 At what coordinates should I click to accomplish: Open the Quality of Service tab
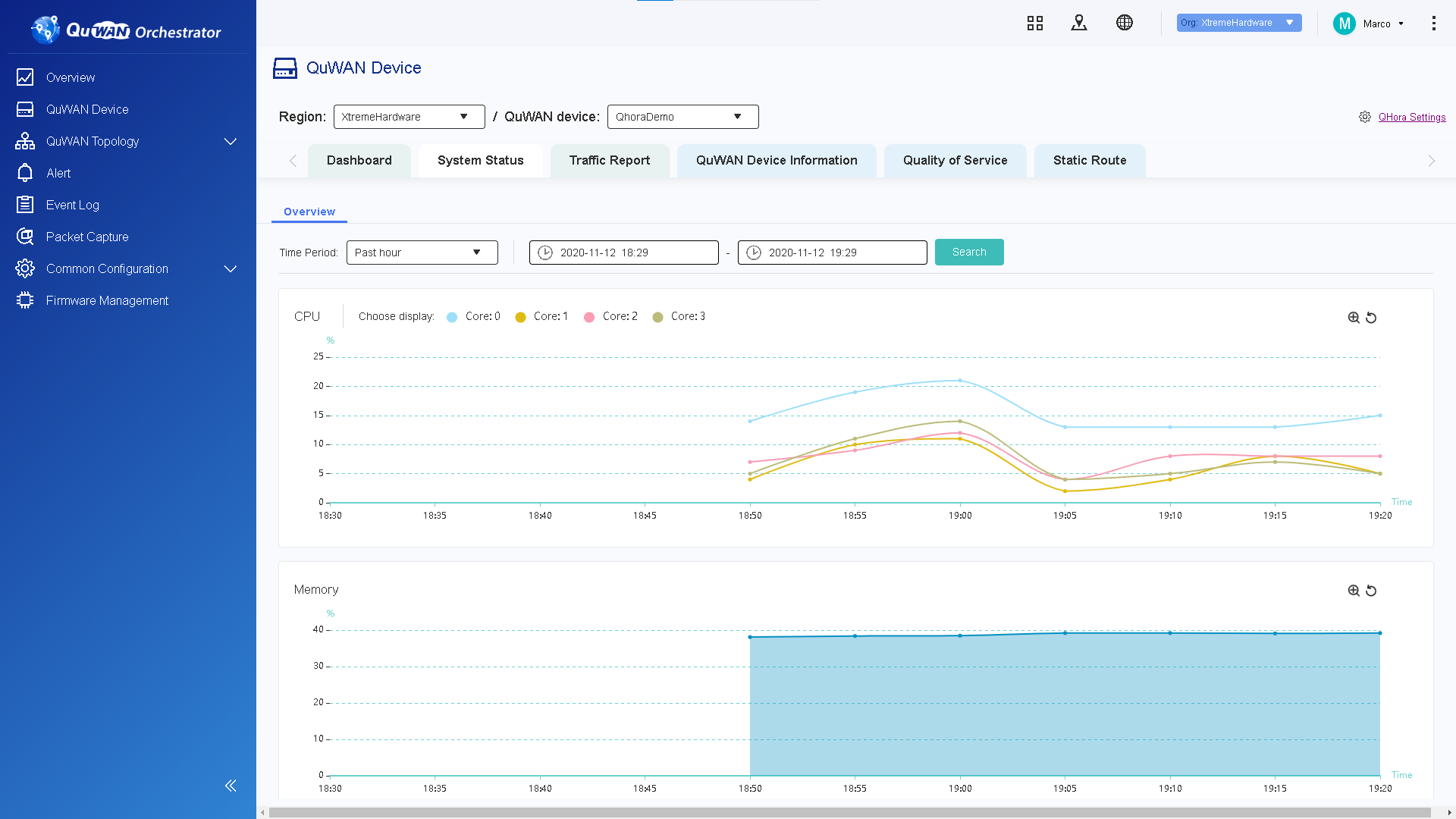point(955,161)
